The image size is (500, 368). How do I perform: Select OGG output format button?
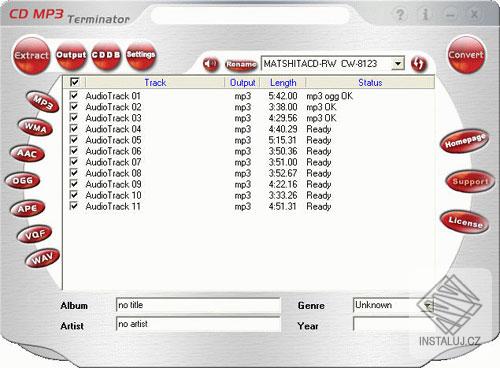(23, 181)
